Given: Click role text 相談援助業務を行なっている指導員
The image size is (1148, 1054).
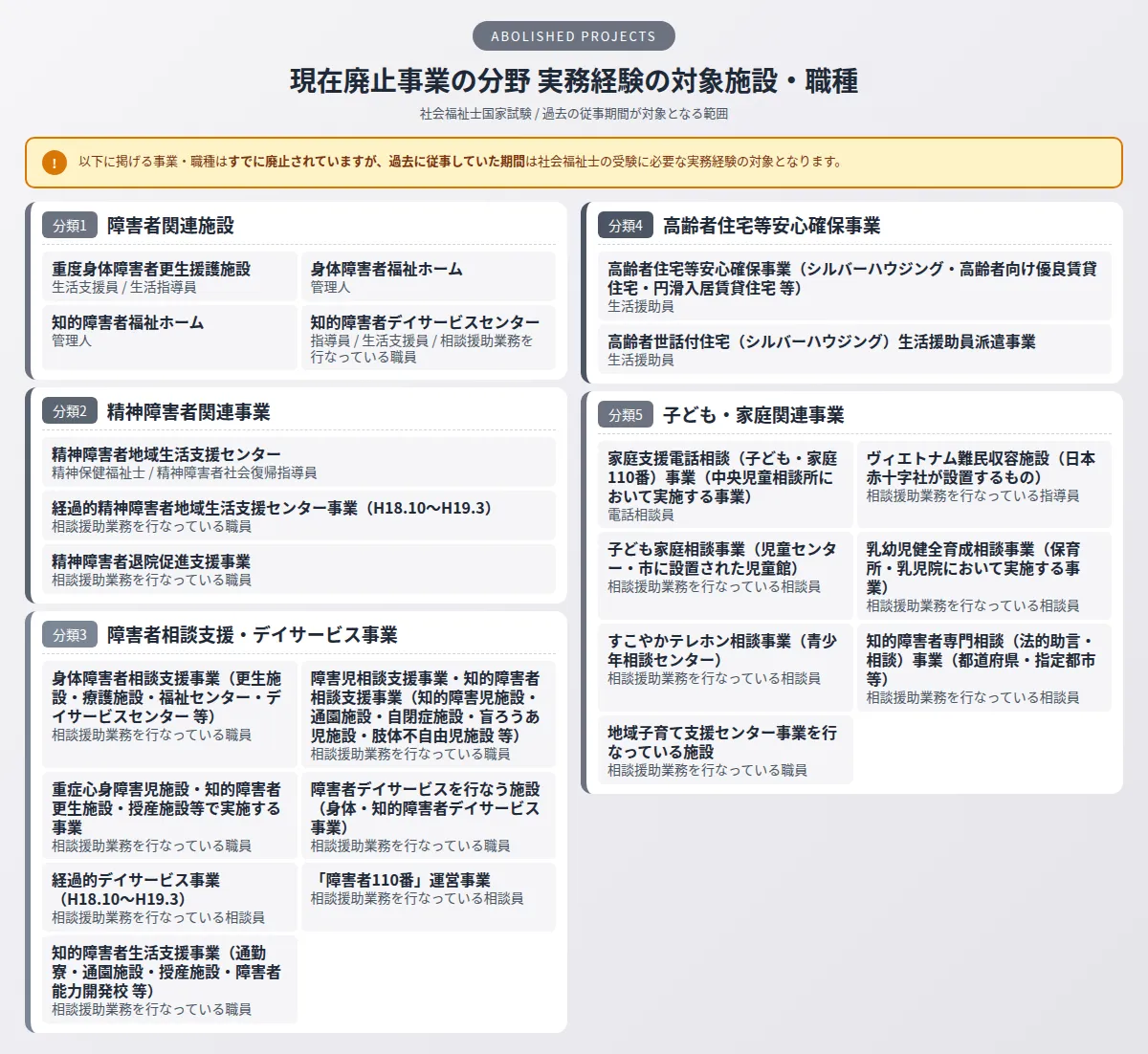Looking at the screenshot, I should coord(973,495).
